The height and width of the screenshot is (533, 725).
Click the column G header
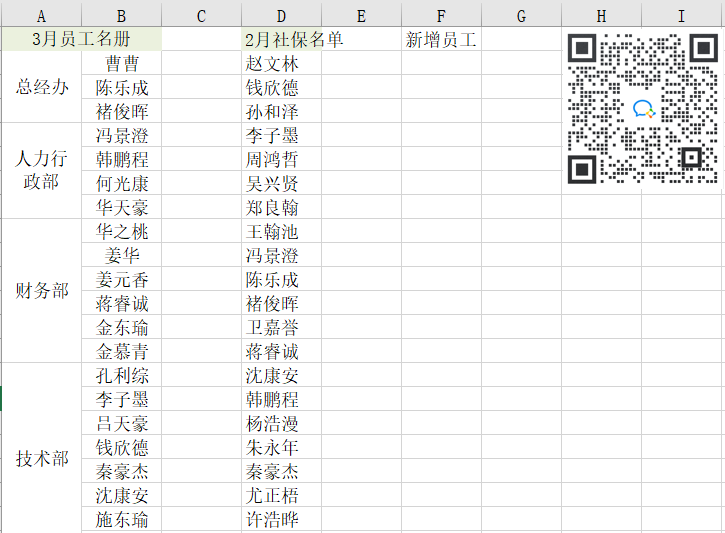521,16
